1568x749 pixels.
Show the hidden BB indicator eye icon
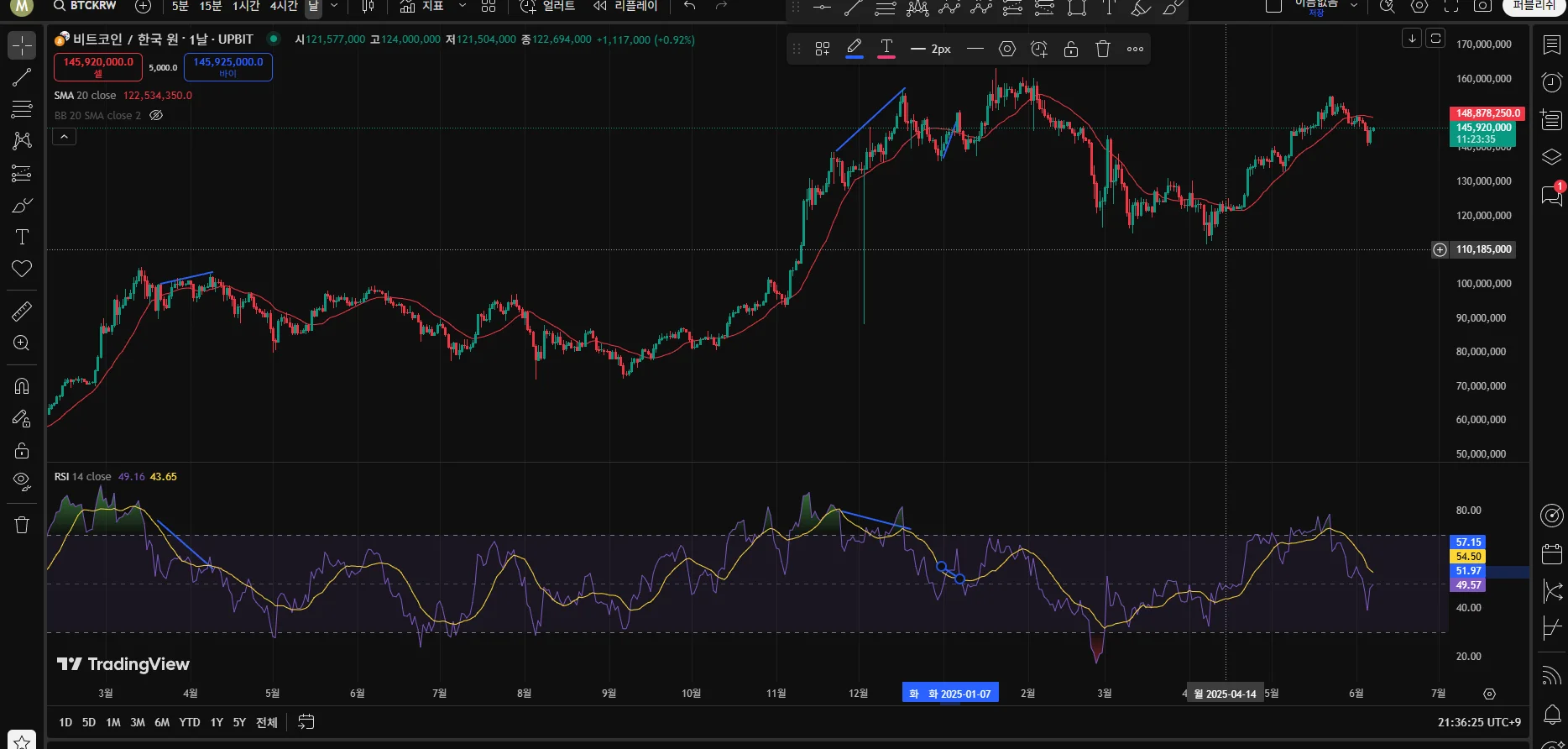[156, 116]
